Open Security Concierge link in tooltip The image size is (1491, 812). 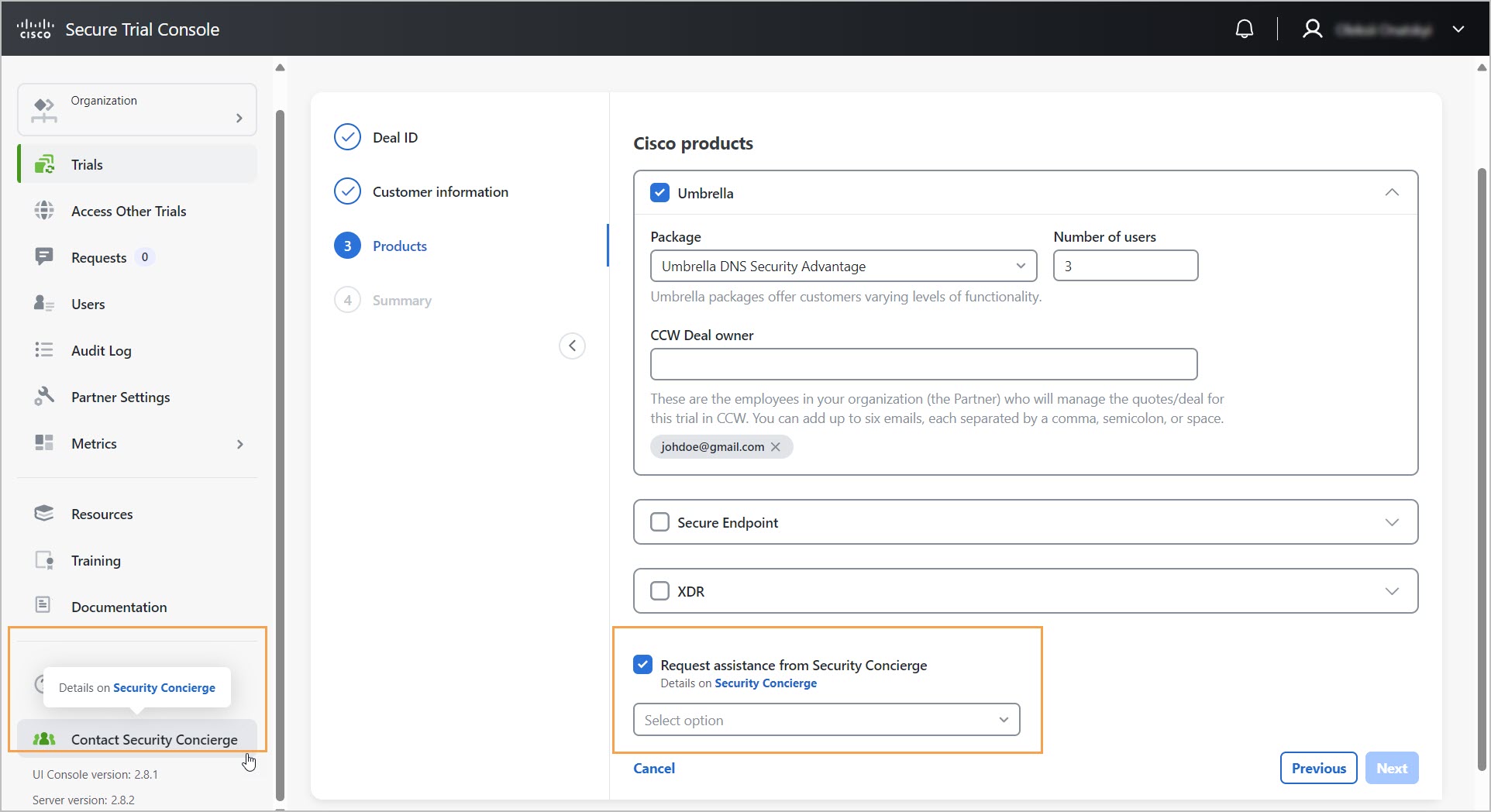point(164,687)
